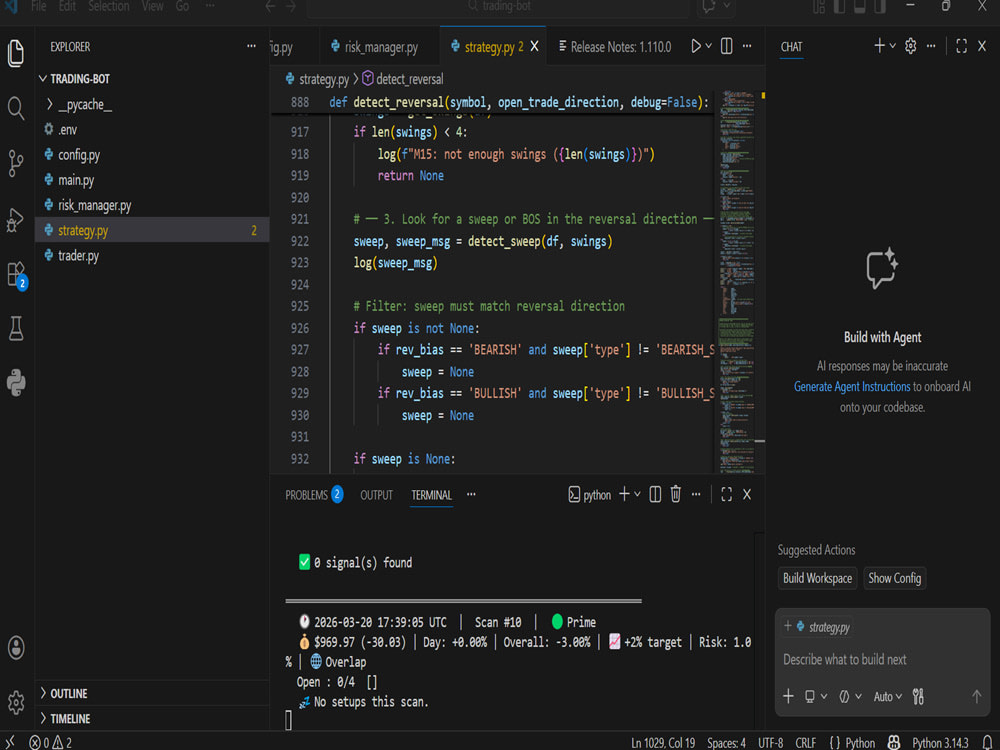This screenshot has width=1000, height=750.
Task: Add context with plus in chat input toolbar
Action: pos(788,696)
